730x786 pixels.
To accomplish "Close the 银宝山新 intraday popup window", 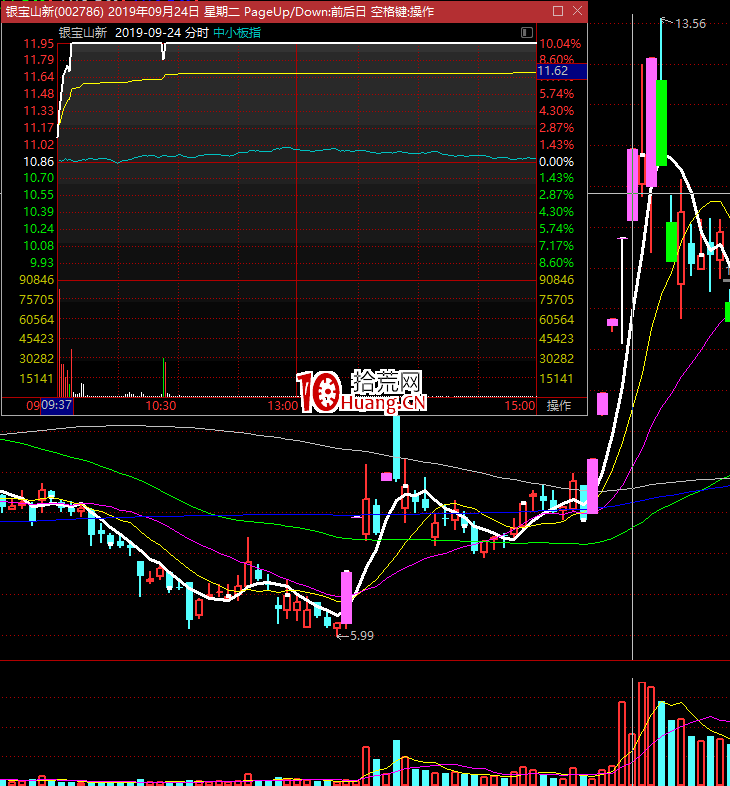I will 577,11.
